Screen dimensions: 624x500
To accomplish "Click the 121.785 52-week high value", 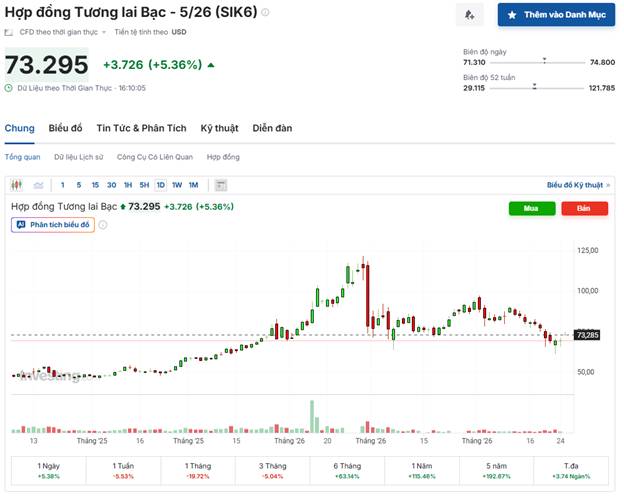I will (602, 88).
